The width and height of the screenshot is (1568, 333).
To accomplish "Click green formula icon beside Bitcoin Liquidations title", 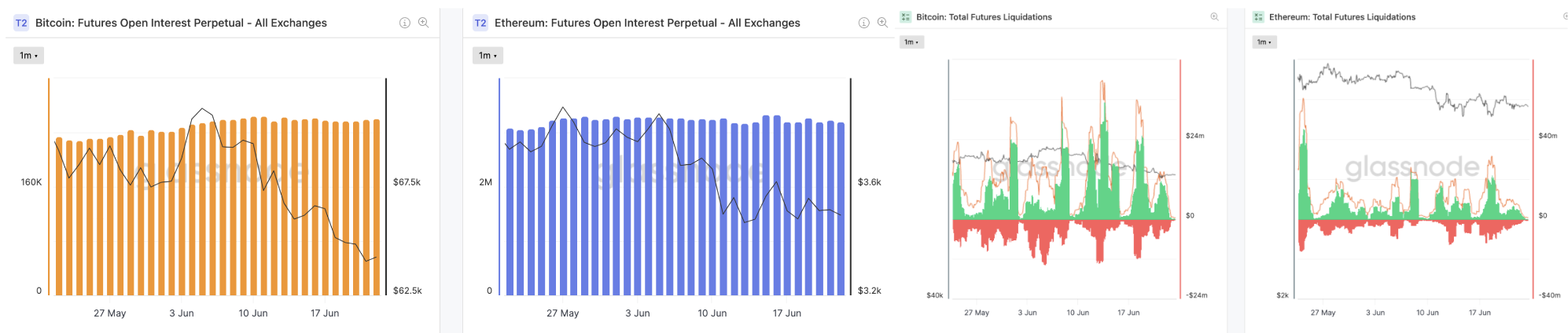I will point(905,16).
